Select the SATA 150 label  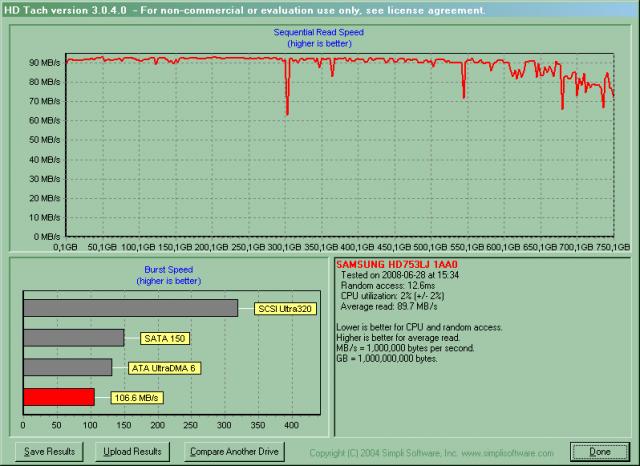[165, 338]
